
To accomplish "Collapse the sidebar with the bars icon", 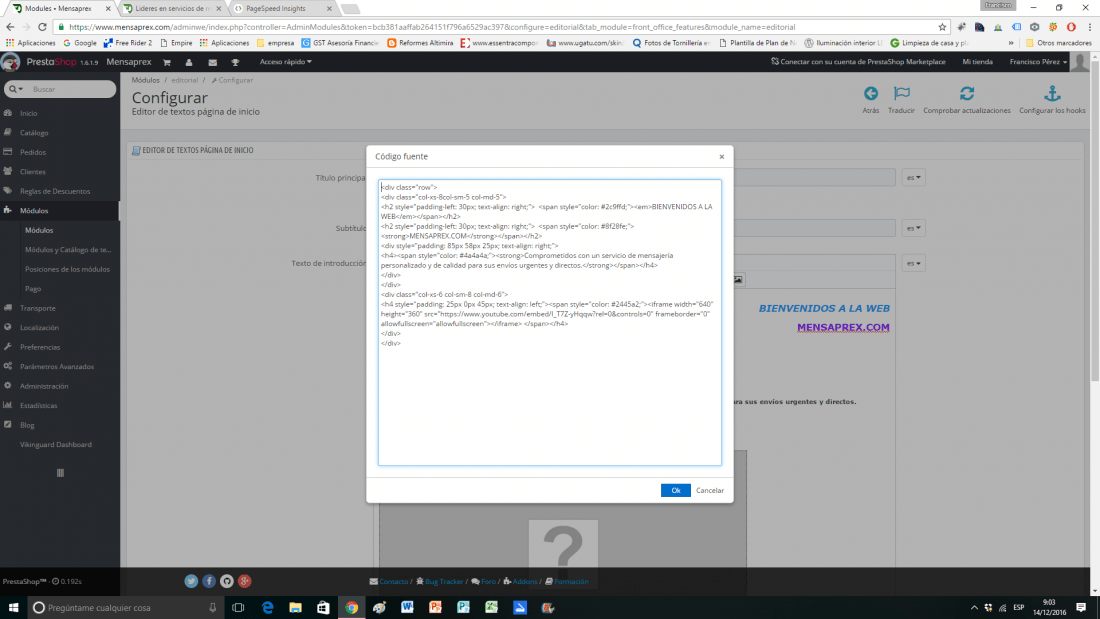I will point(60,473).
